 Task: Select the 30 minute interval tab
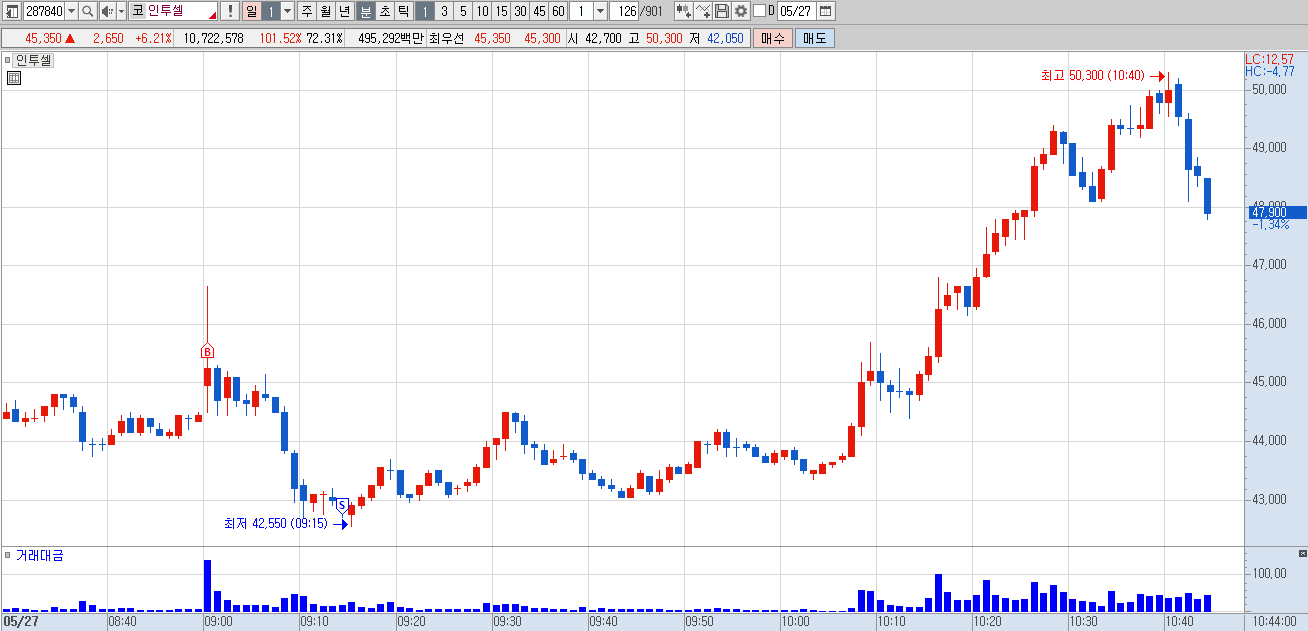[x=520, y=11]
